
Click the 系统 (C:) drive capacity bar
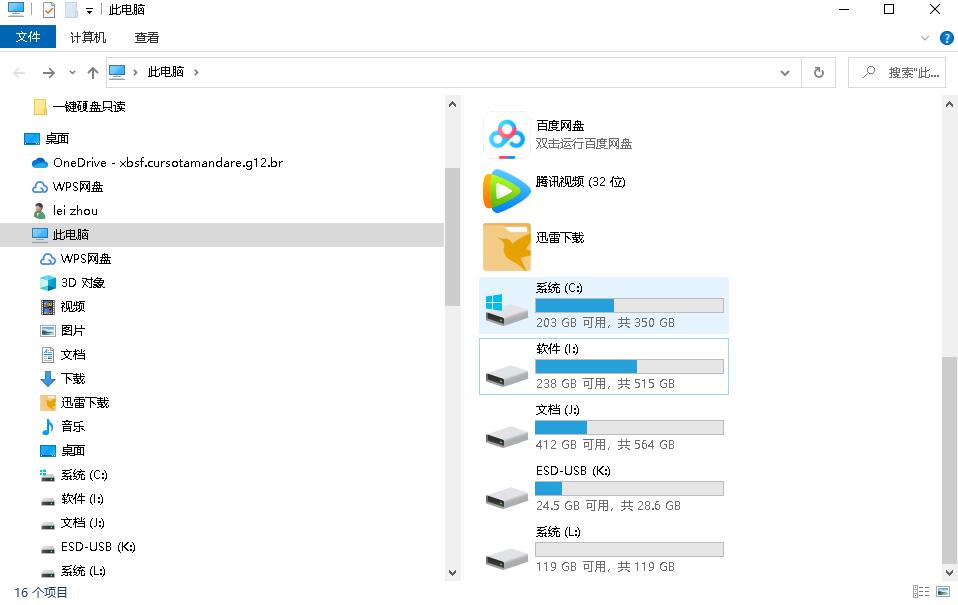pyautogui.click(x=629, y=305)
